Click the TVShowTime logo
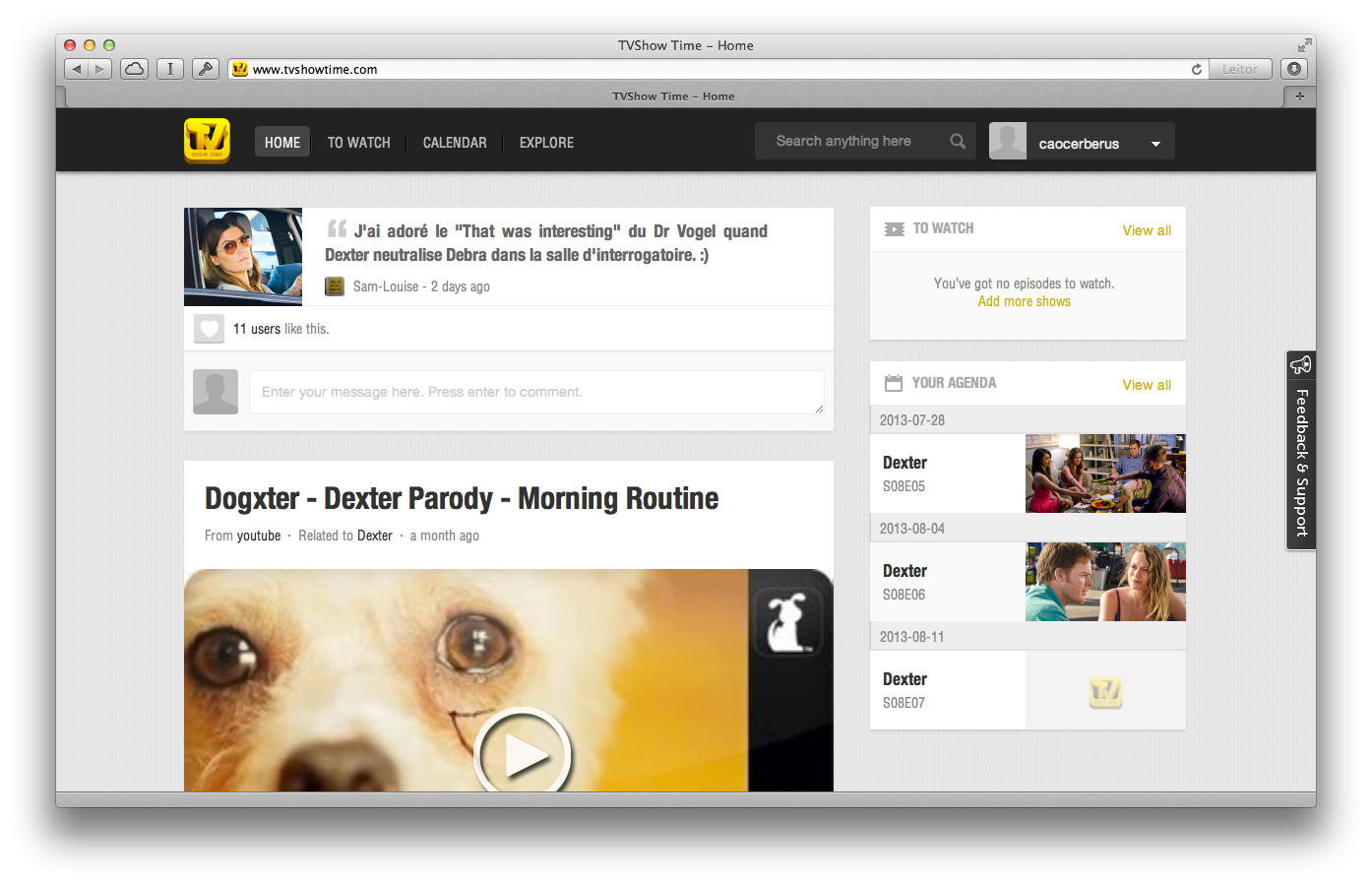1372x885 pixels. tap(207, 141)
